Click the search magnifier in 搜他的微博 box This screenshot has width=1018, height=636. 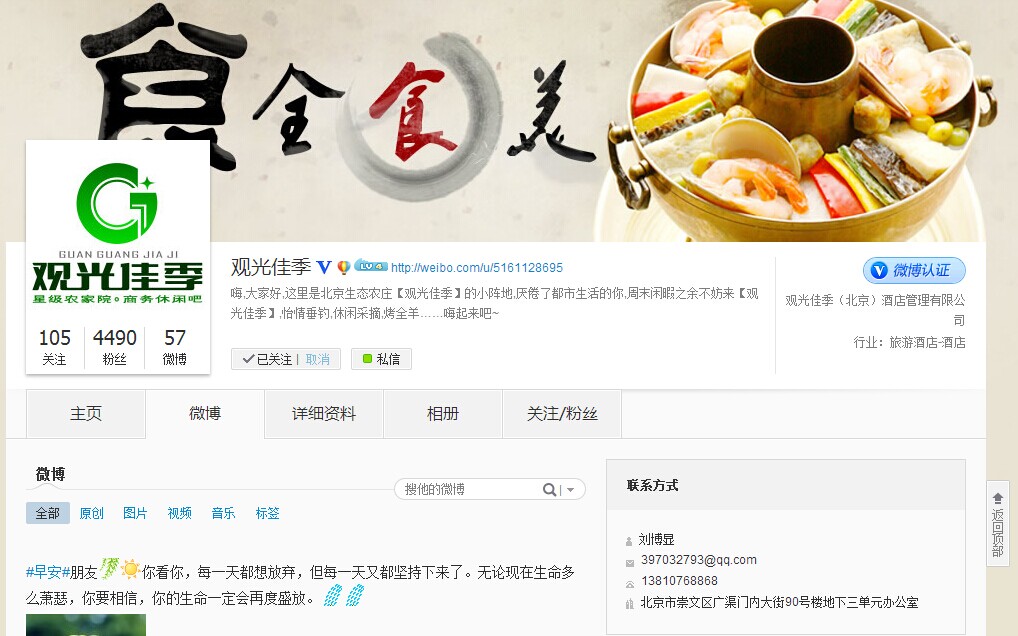(x=549, y=489)
